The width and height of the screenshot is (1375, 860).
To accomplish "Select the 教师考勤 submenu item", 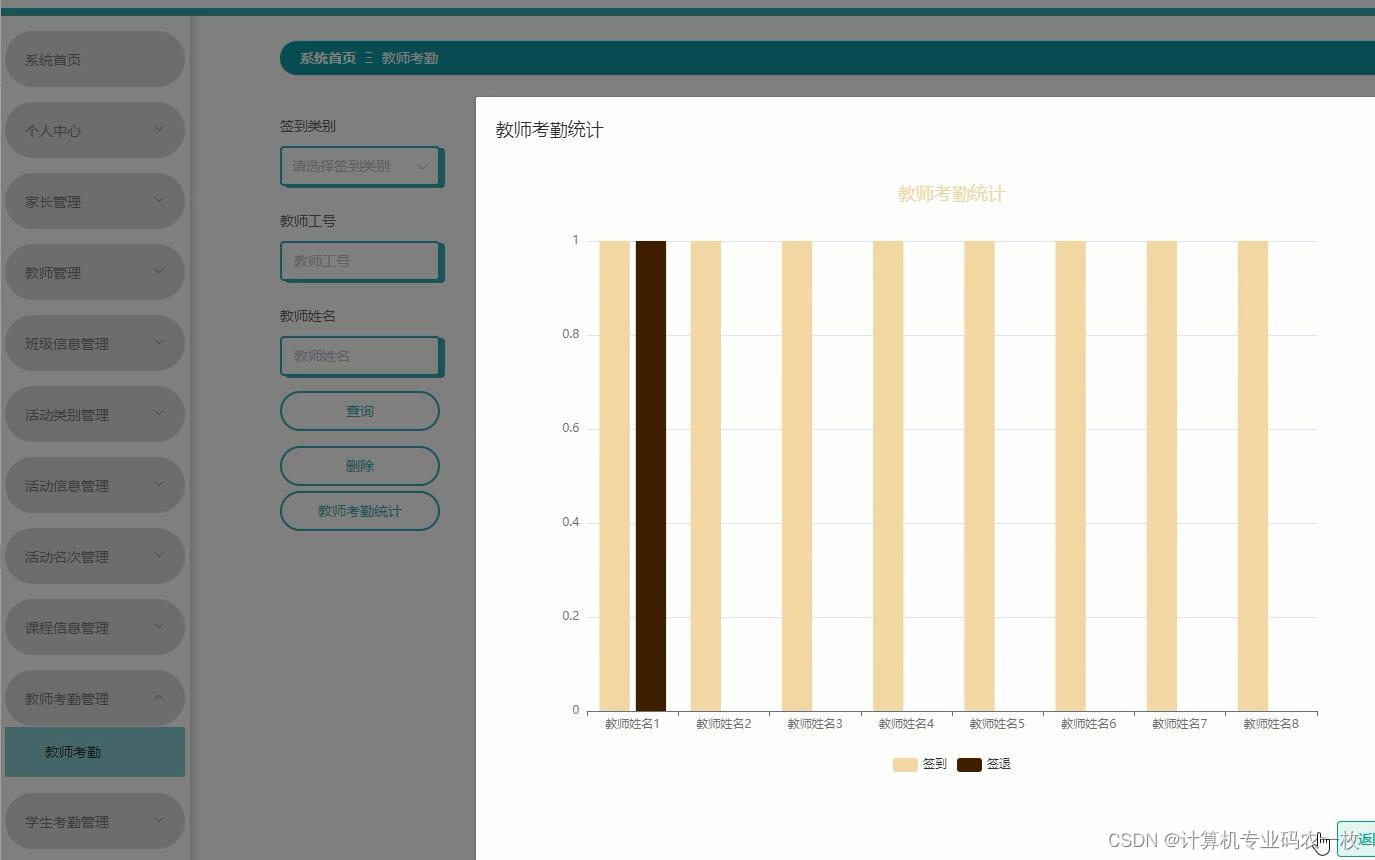I will (95, 752).
